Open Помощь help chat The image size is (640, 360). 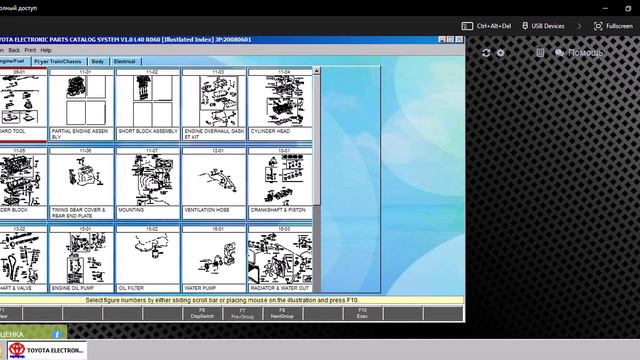(x=579, y=53)
